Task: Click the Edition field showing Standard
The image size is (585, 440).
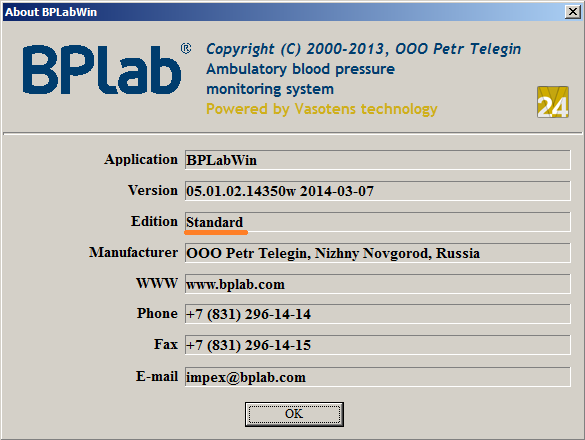Action: pyautogui.click(x=378, y=222)
